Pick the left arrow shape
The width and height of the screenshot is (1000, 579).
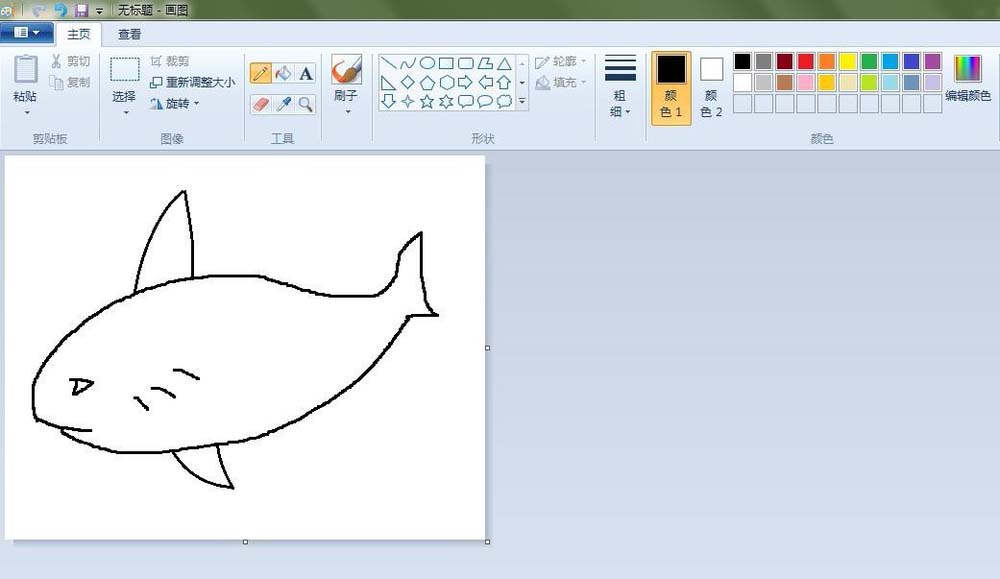coord(485,82)
